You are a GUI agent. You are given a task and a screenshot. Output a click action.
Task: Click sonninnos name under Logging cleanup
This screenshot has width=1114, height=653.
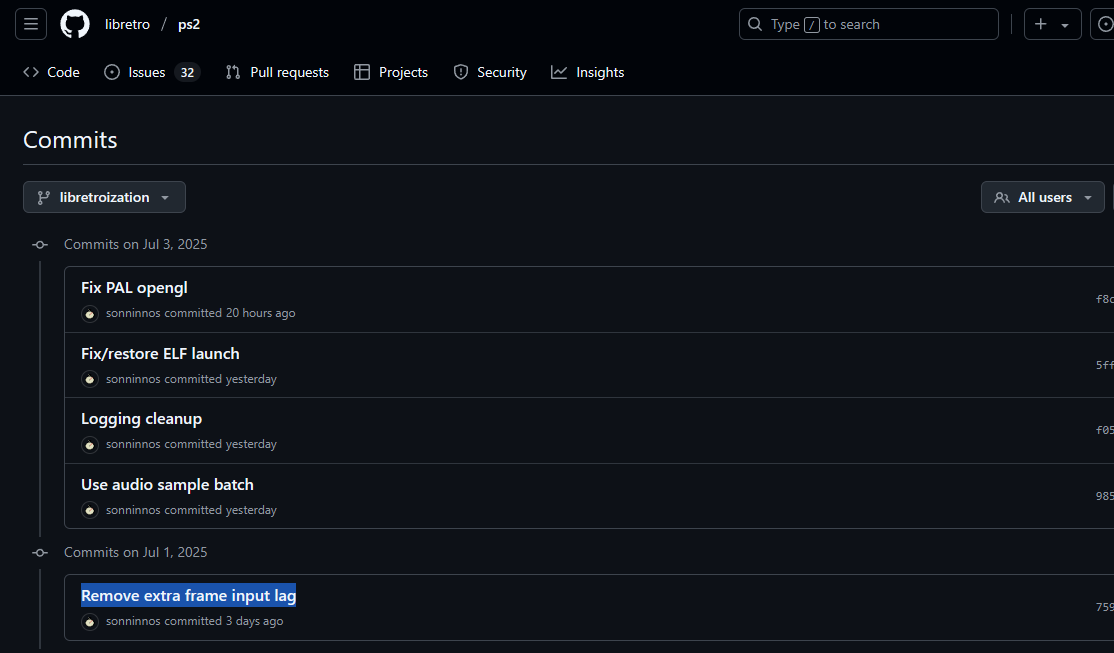[133, 443]
